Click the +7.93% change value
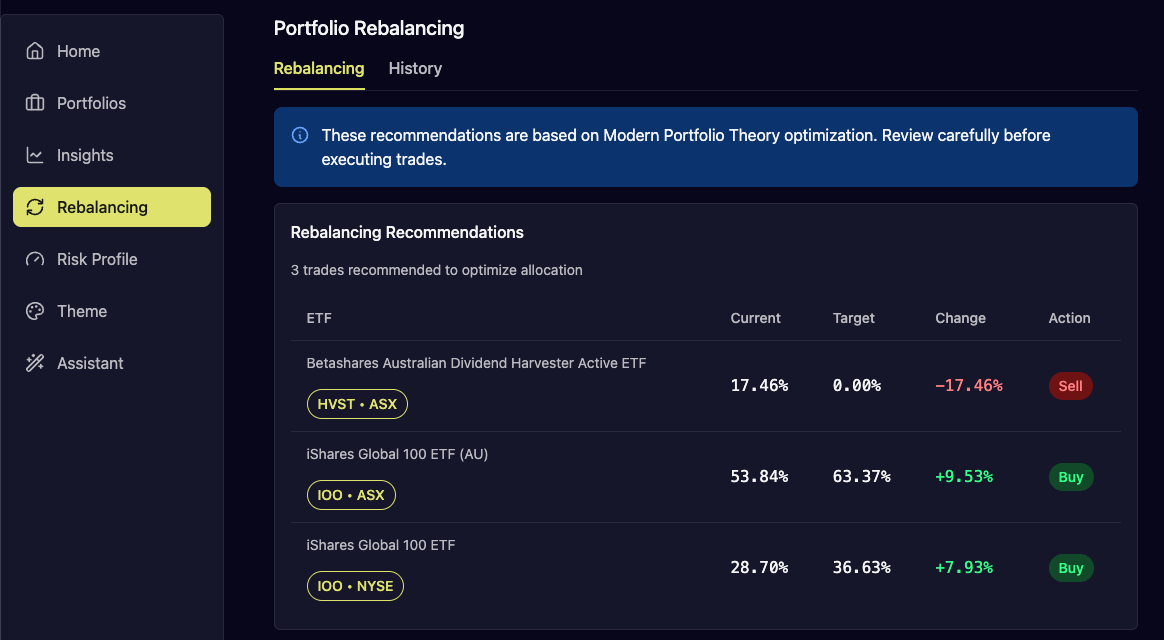 [x=964, y=567]
